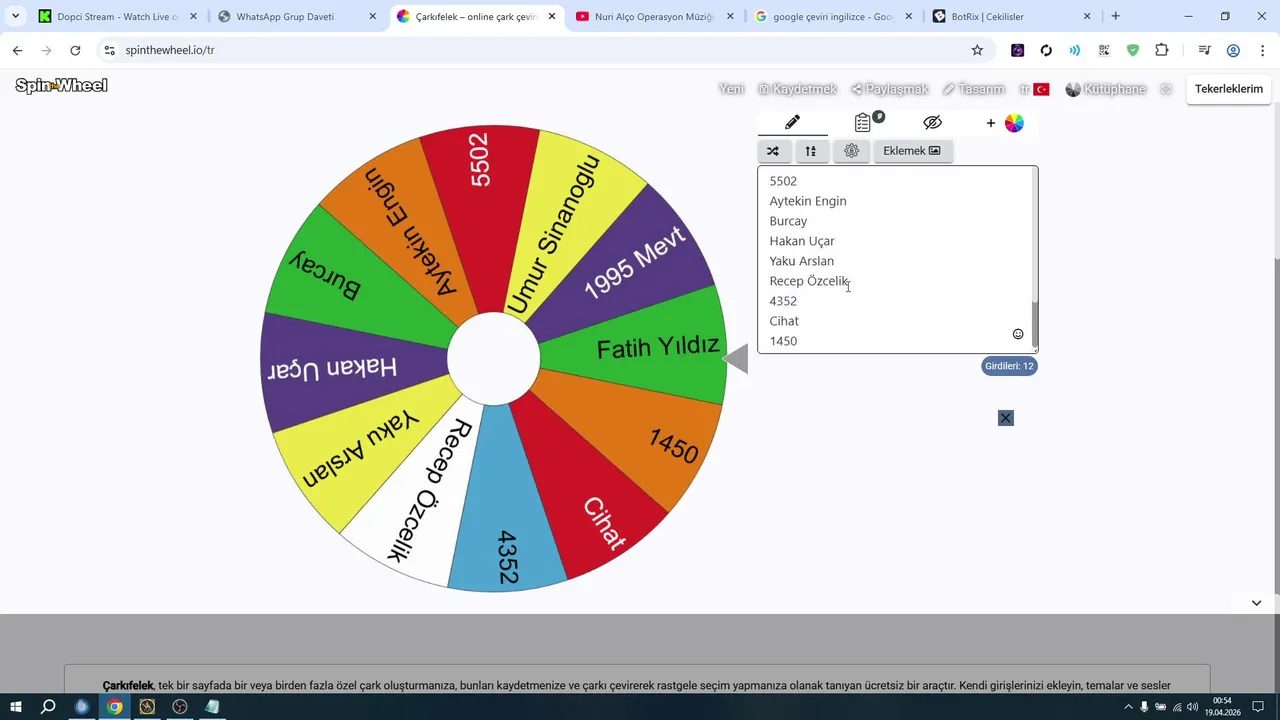Image resolution: width=1280 pixels, height=720 pixels.
Task: Select the 'Aytekin Engin' entry text line
Action: 808,201
